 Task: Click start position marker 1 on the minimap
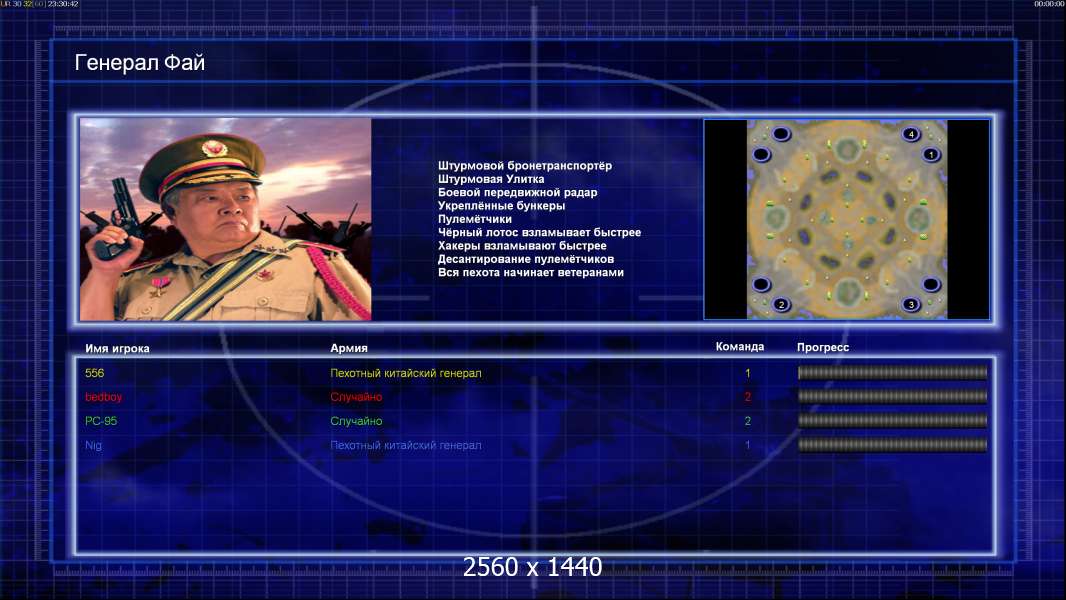931,154
